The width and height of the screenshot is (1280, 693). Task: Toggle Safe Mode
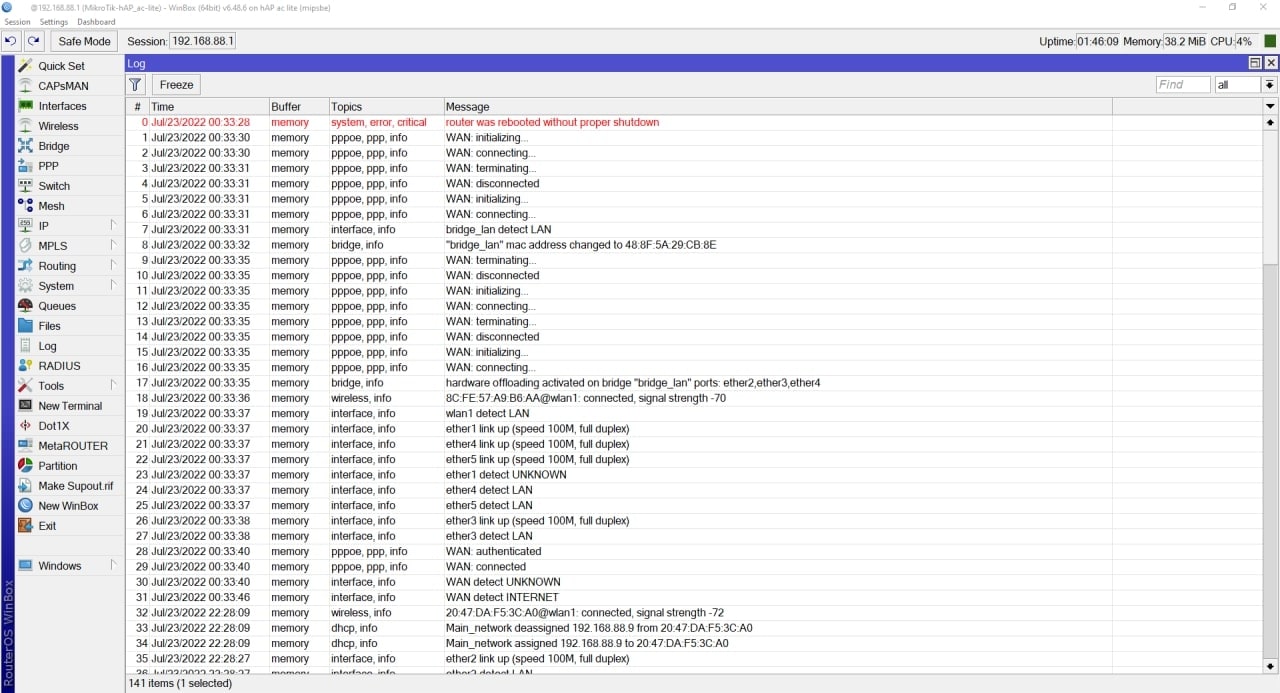tap(84, 41)
